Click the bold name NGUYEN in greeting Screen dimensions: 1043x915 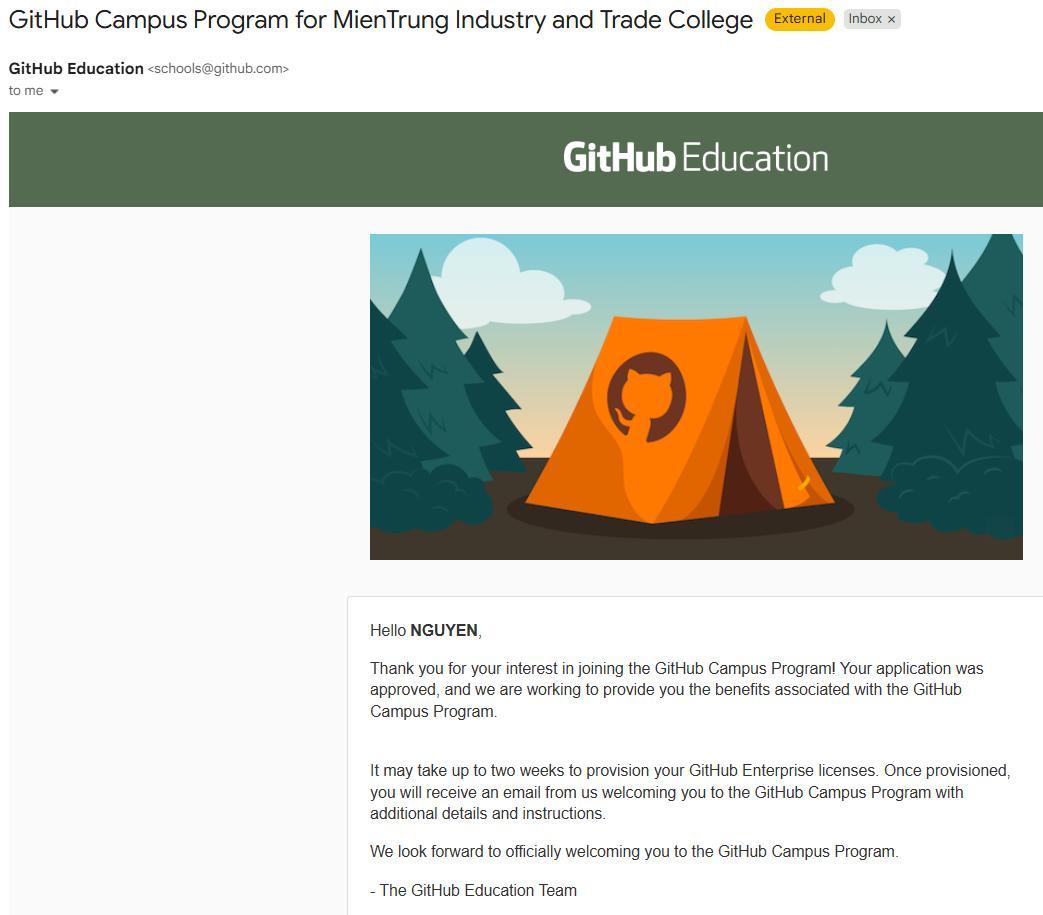[444, 631]
